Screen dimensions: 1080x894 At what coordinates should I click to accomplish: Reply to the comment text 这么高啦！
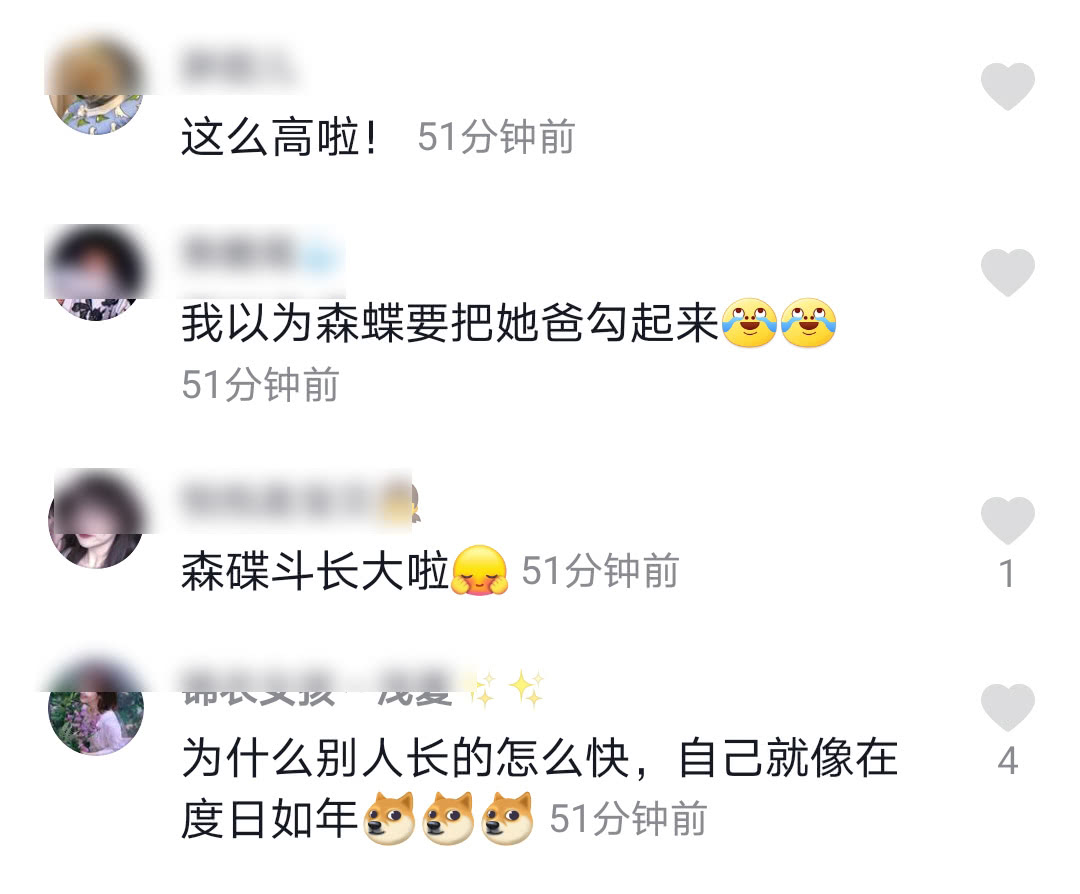tap(280, 136)
